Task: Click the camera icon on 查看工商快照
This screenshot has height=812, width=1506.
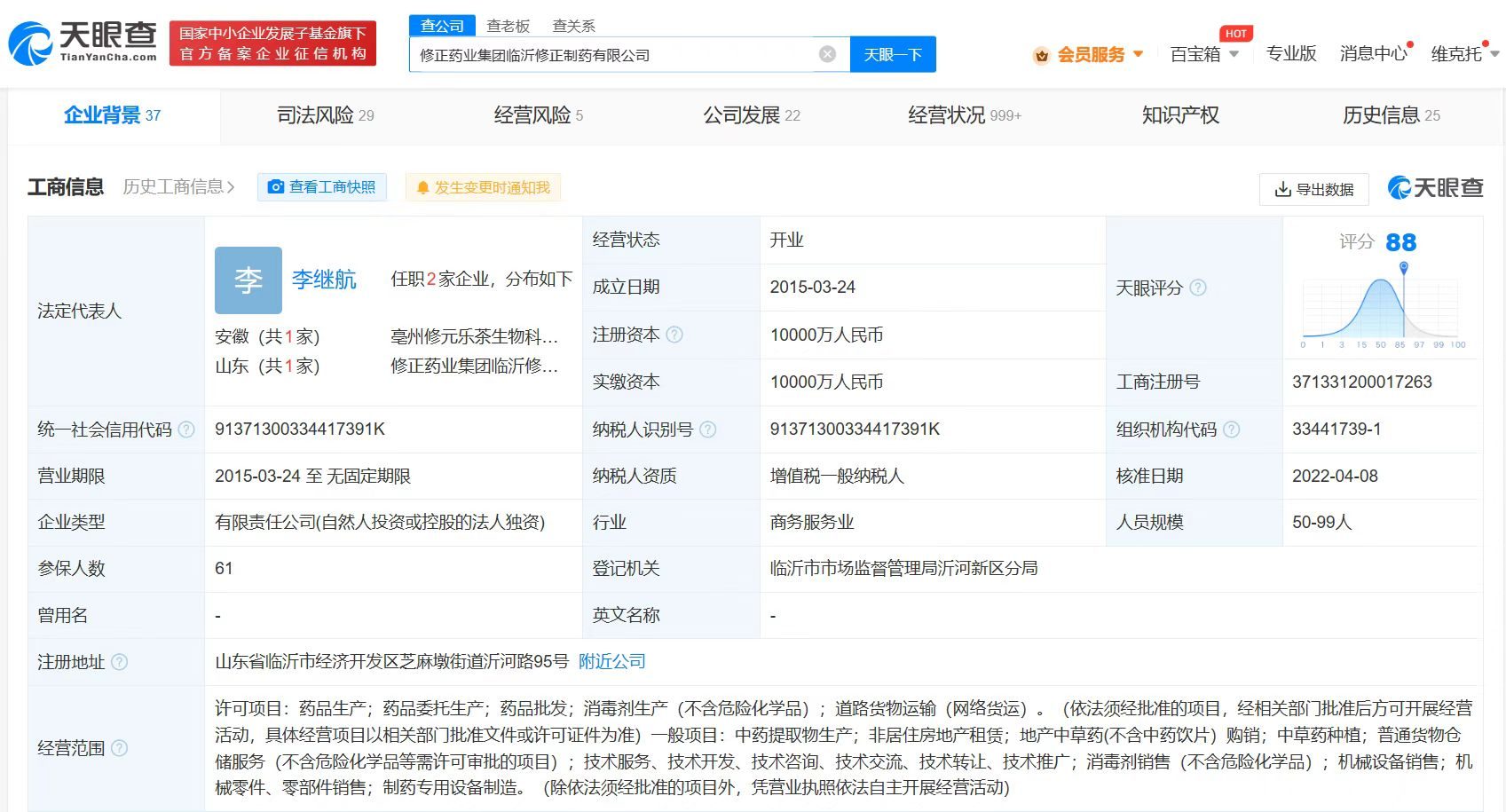Action: pos(278,187)
